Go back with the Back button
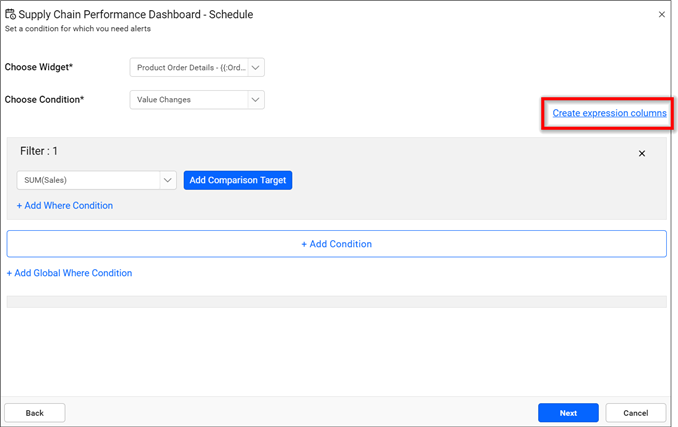Screen dimensions: 678x427 (x=35, y=413)
